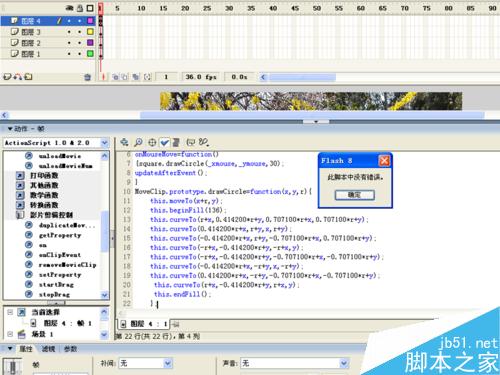The width and height of the screenshot is (500, 375).
Task: Add a motion guide layer
Action: (18, 77)
